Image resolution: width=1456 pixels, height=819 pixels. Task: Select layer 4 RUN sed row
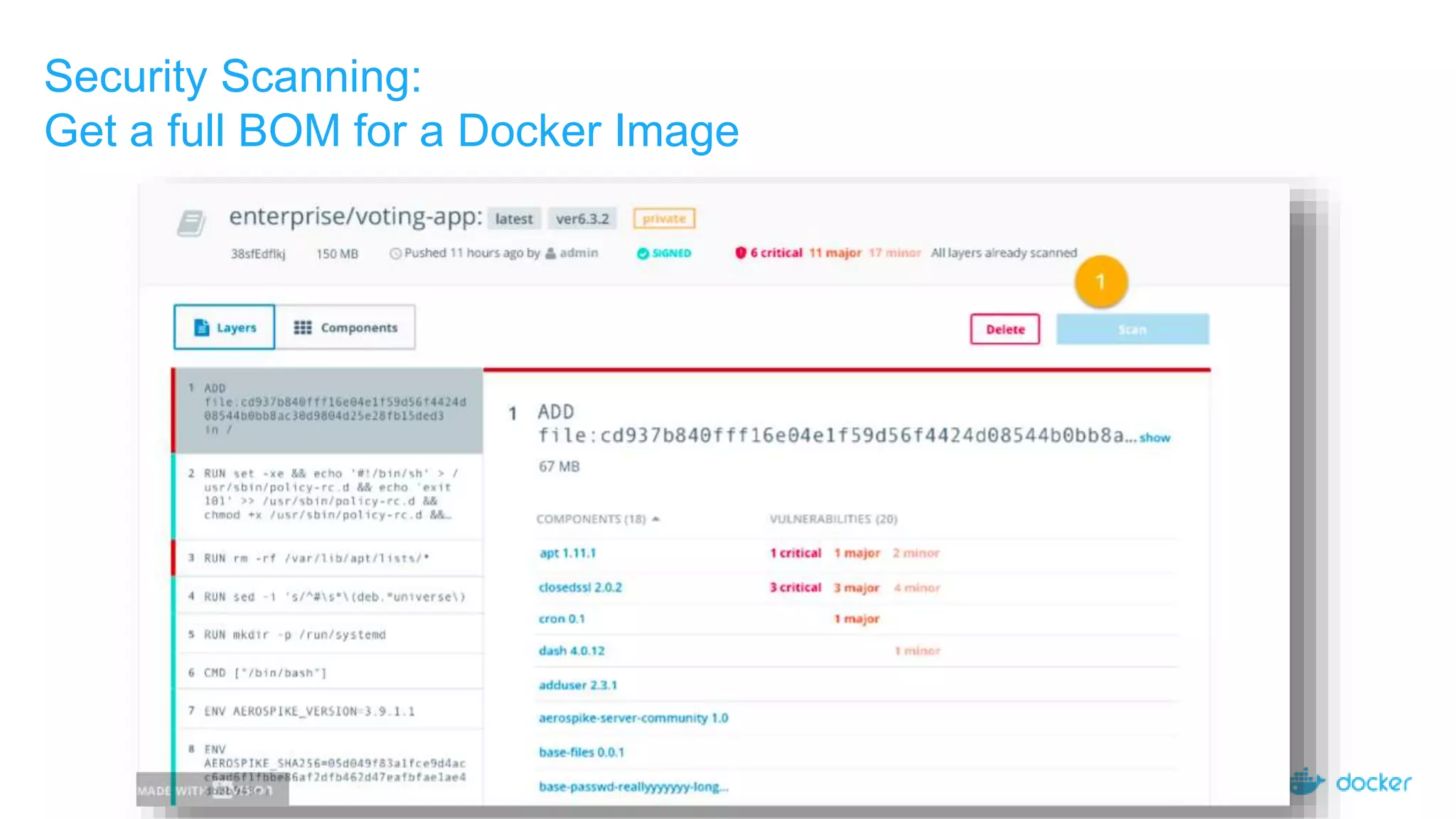pos(328,596)
